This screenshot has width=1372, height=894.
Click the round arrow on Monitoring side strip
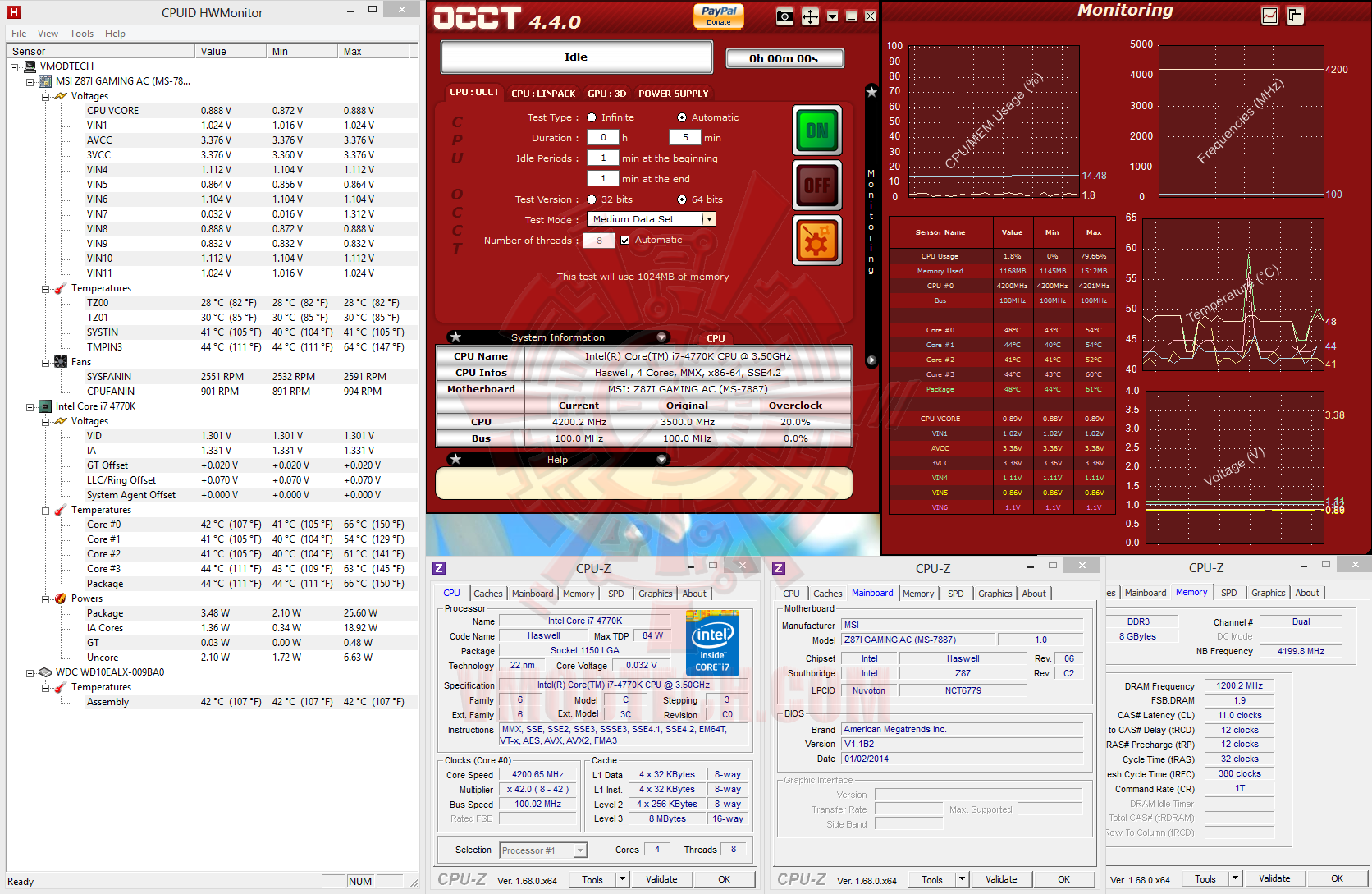tap(871, 360)
